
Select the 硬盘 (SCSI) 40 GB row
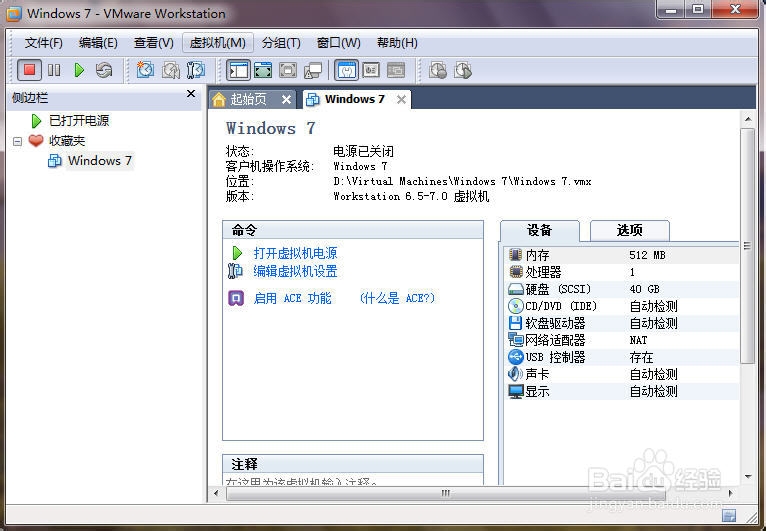click(x=621, y=289)
